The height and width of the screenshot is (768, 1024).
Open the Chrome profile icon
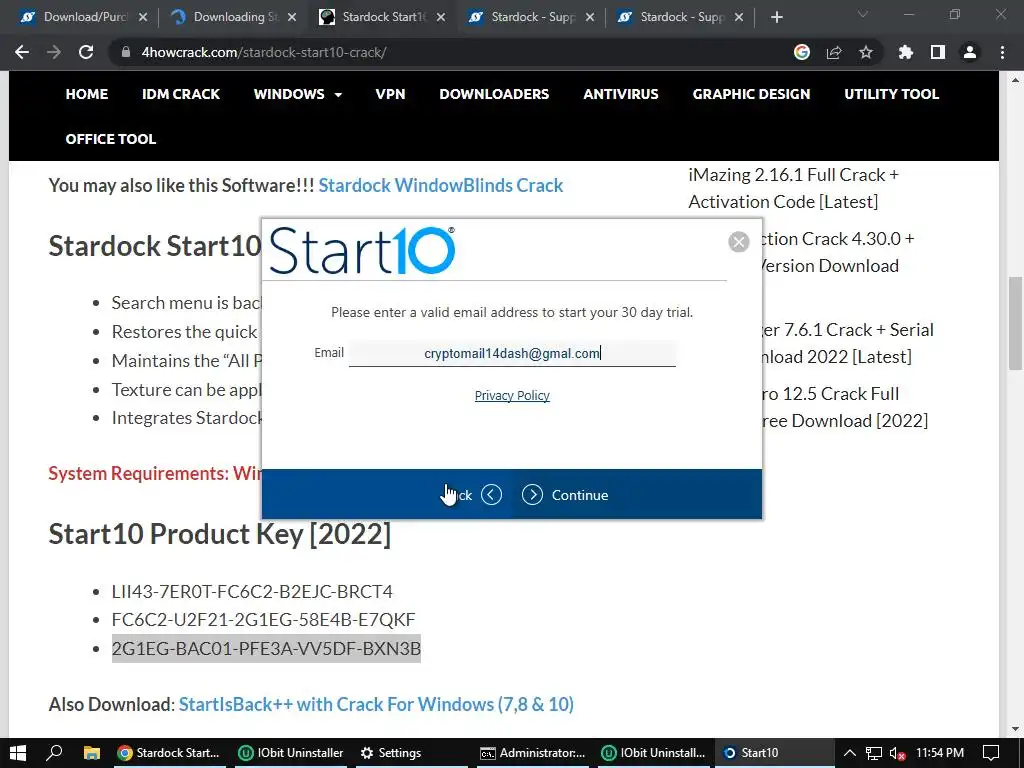click(970, 52)
